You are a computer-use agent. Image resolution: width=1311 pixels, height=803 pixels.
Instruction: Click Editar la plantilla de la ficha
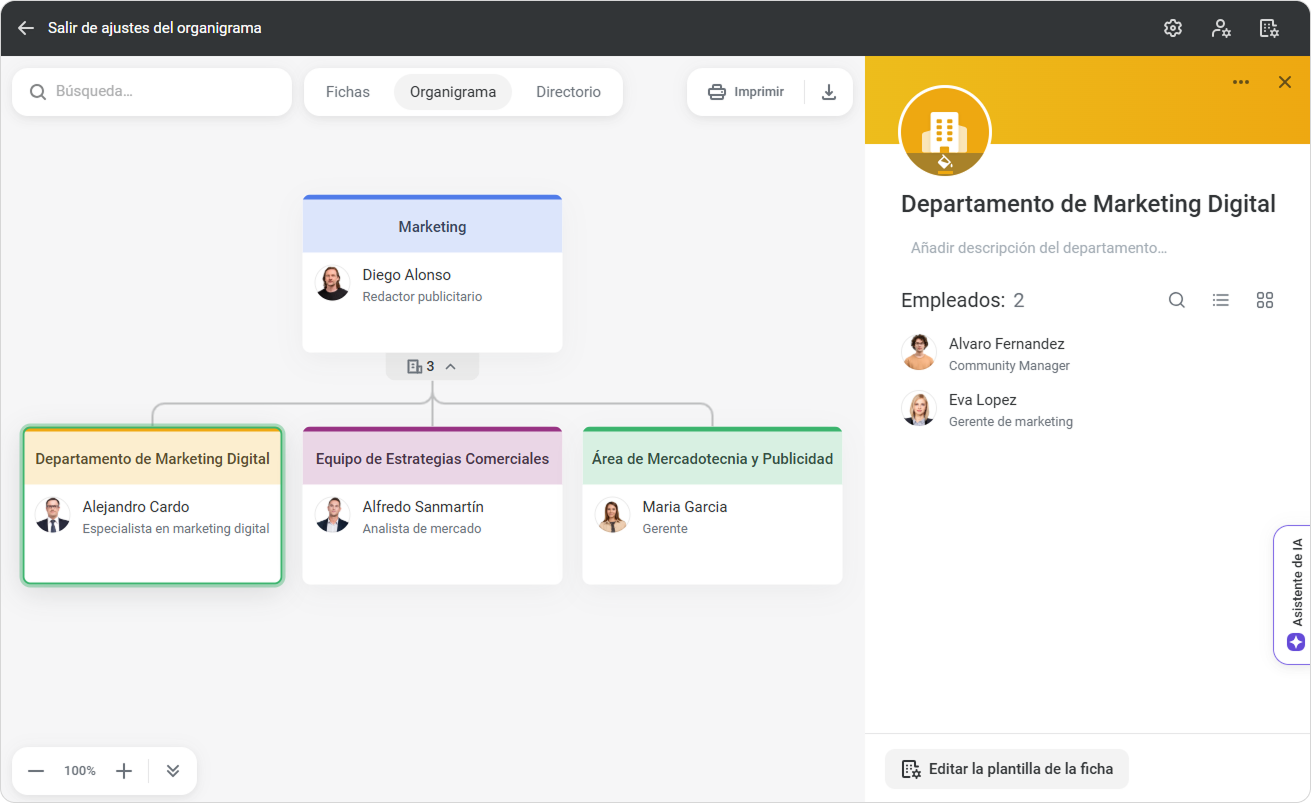[x=1007, y=769]
